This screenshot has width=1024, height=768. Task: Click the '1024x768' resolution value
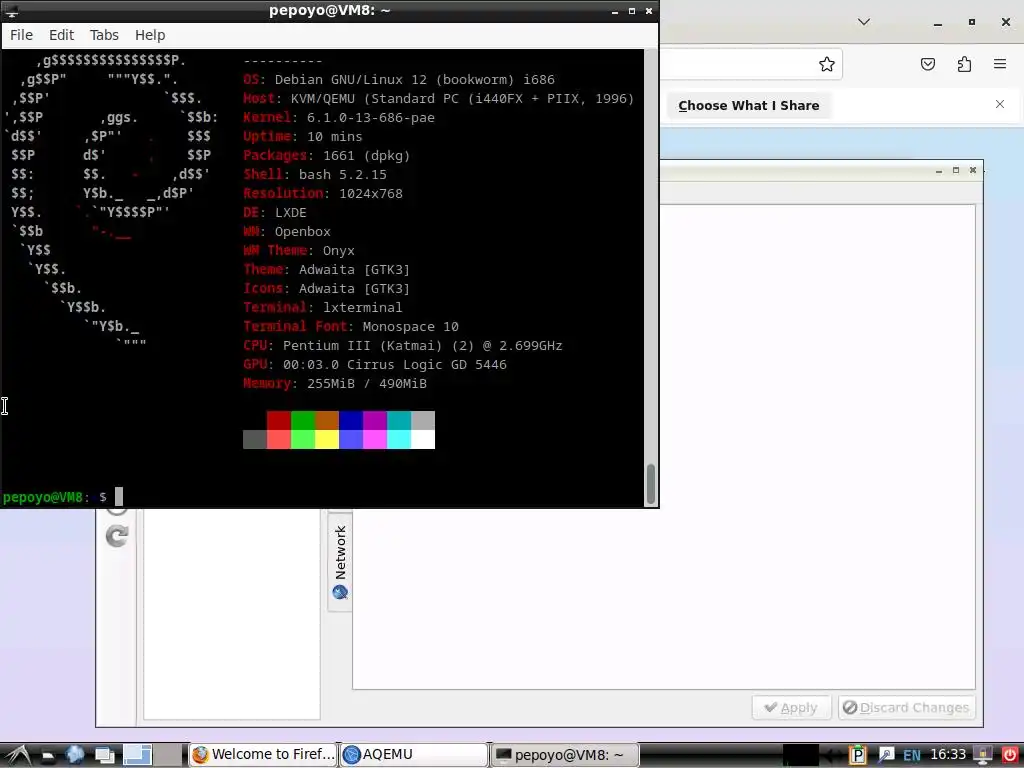371,193
